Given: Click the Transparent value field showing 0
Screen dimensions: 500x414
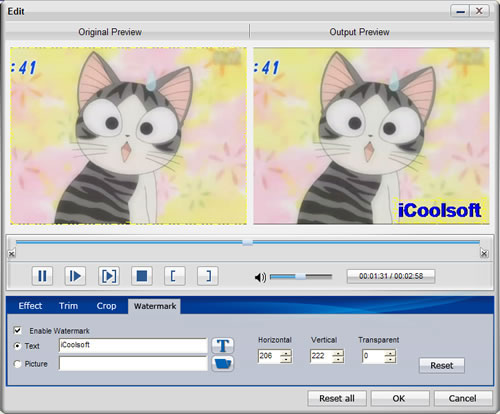Looking at the screenshot, I should 374,356.
